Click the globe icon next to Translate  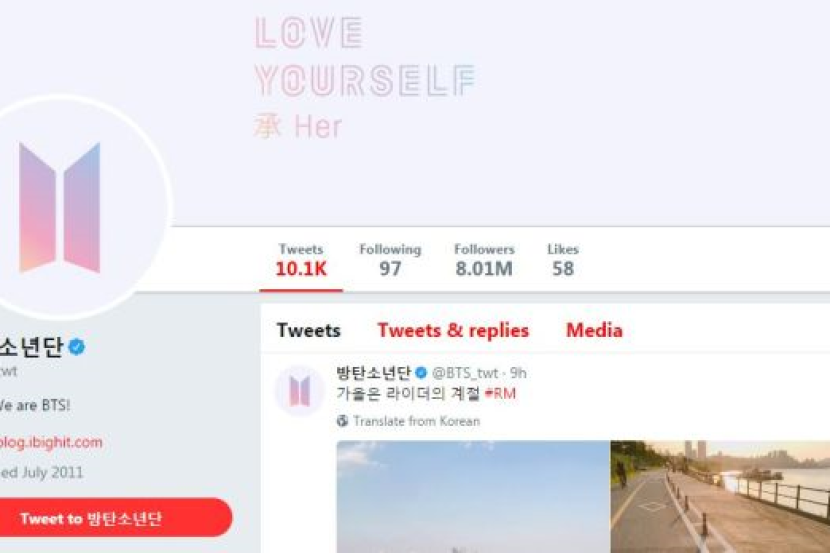(342, 421)
